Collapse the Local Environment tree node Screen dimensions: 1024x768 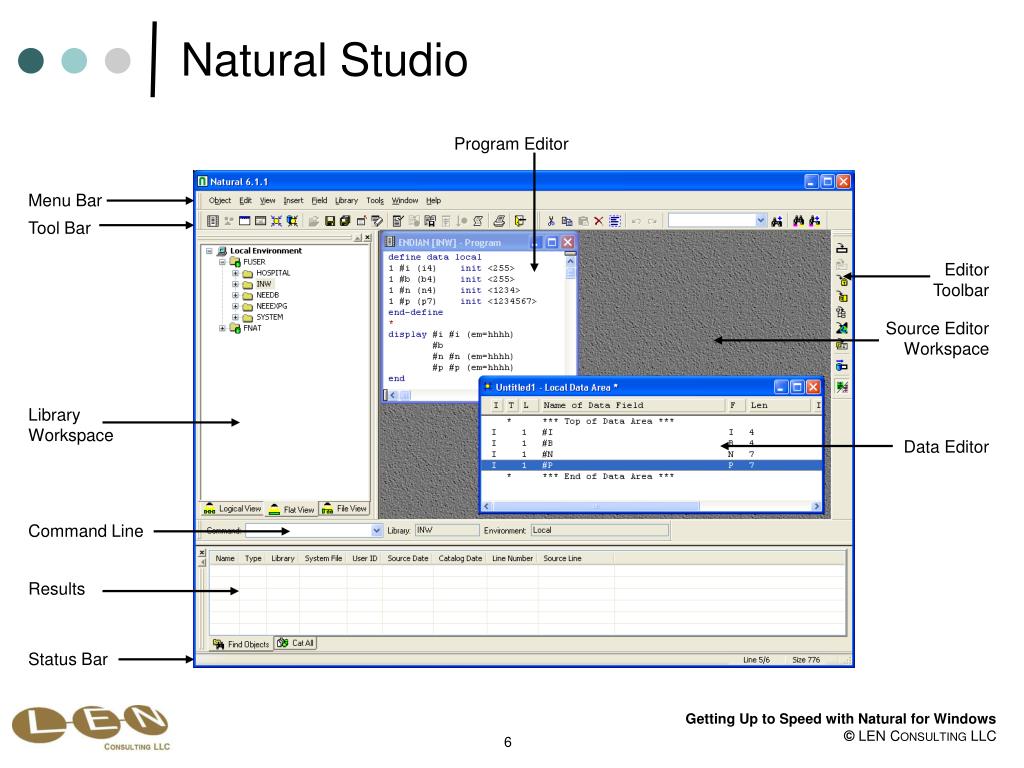click(x=209, y=251)
